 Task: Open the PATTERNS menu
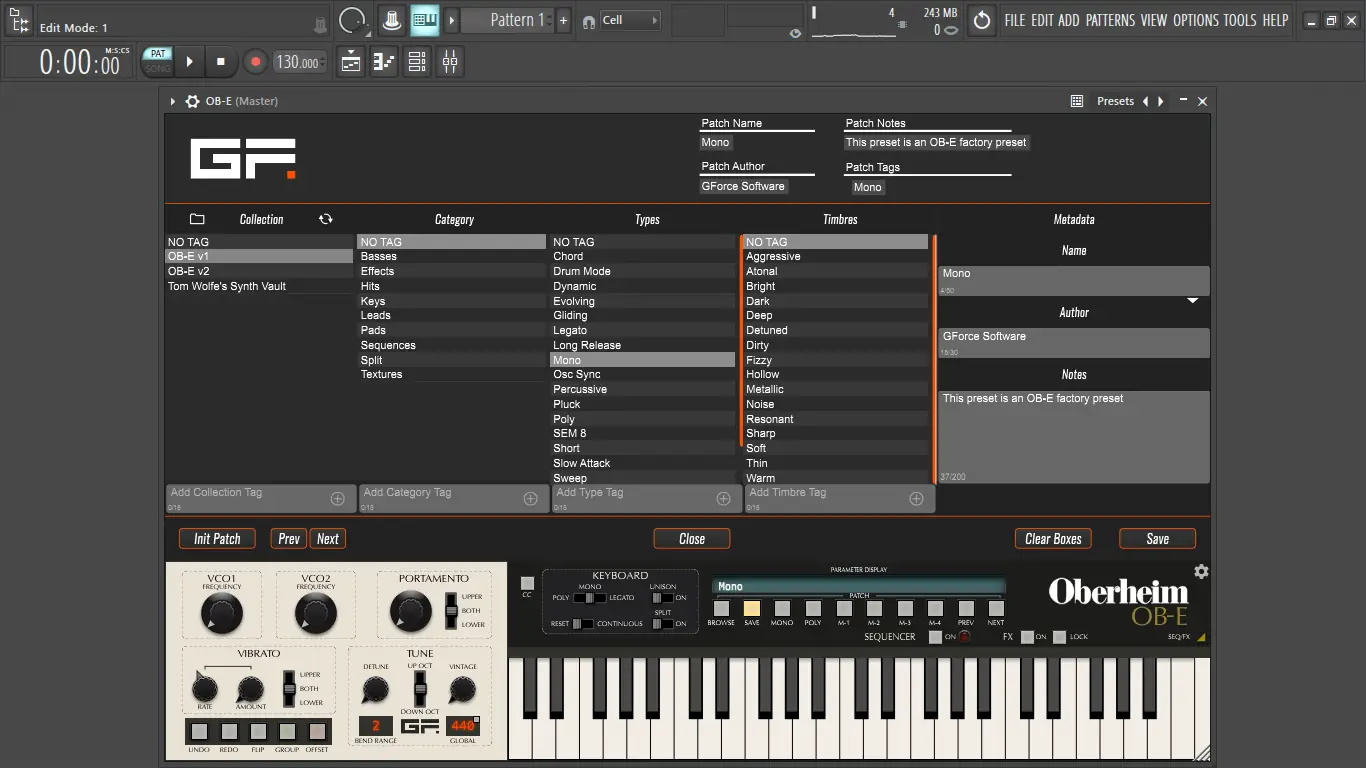[1110, 20]
